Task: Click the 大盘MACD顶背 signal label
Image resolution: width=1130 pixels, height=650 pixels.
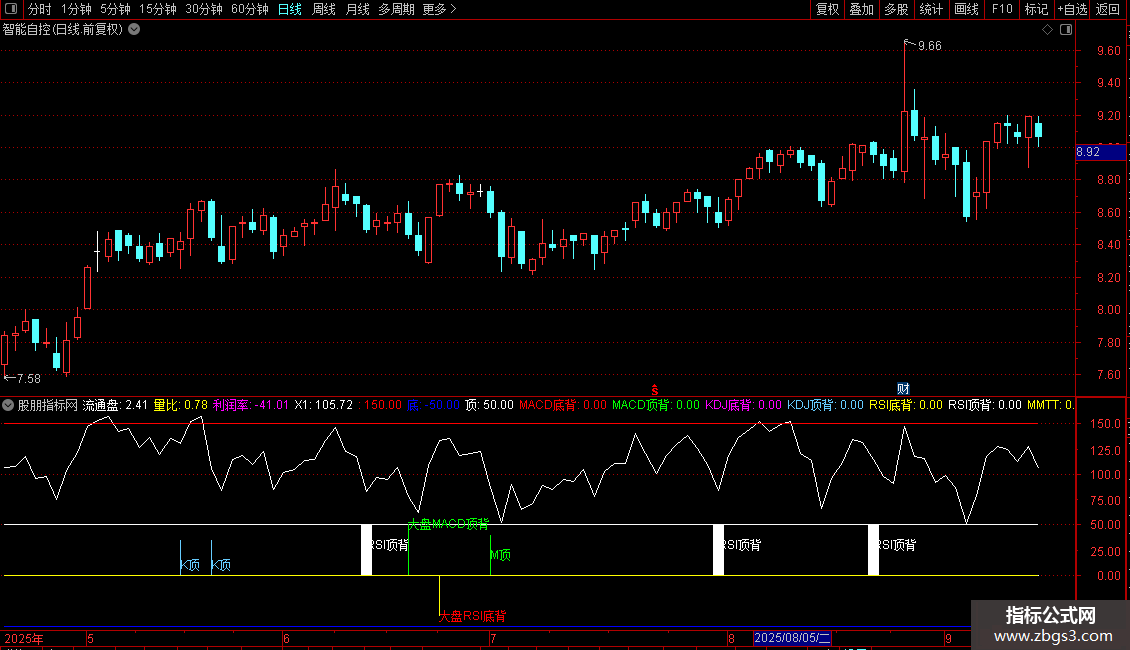Action: pos(448,524)
